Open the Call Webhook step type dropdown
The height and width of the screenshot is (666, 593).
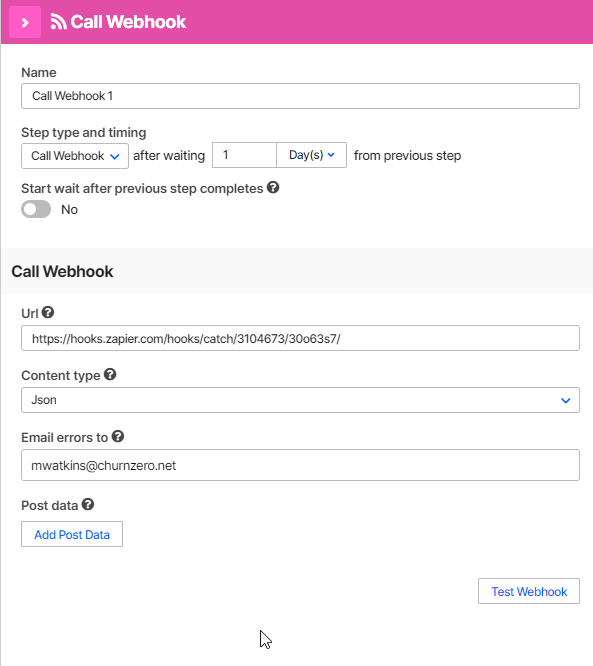(x=75, y=156)
